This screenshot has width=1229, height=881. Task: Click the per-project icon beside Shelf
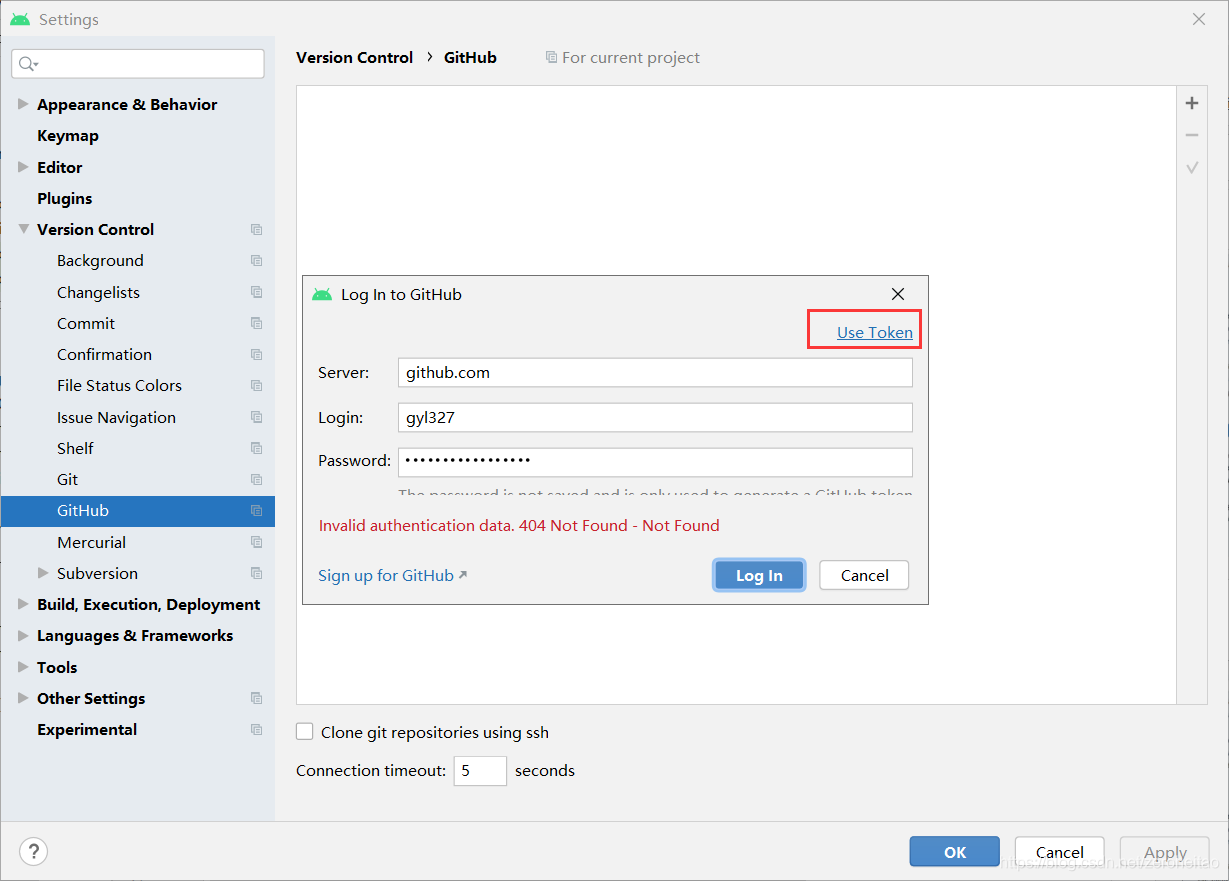256,448
